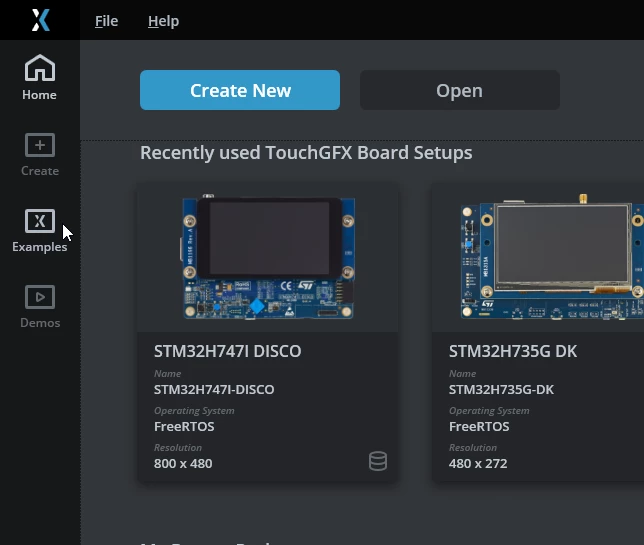Go to the Home sidebar section
Image resolution: width=644 pixels, height=545 pixels.
coord(39,78)
